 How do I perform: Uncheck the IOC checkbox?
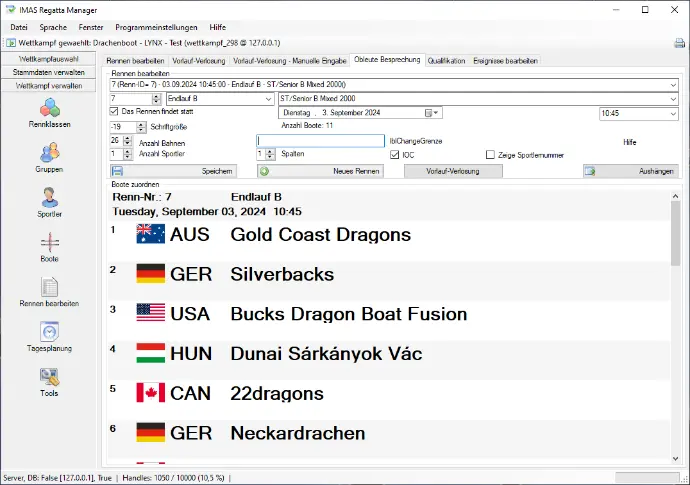[x=395, y=155]
